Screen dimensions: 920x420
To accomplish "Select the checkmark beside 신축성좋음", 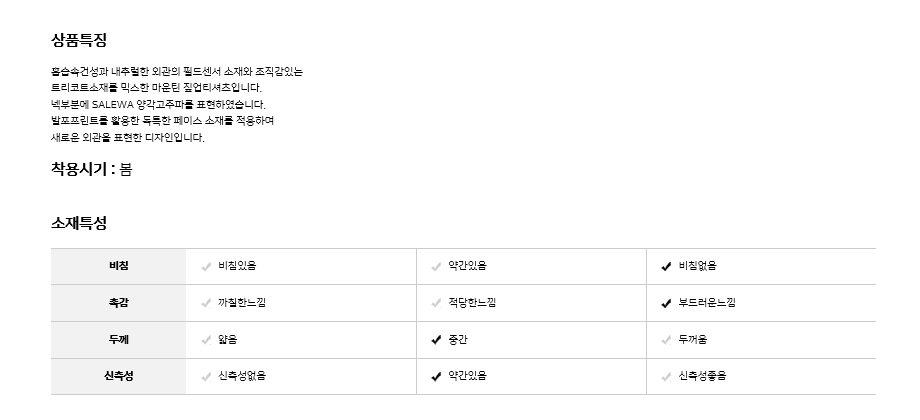I will click(666, 377).
